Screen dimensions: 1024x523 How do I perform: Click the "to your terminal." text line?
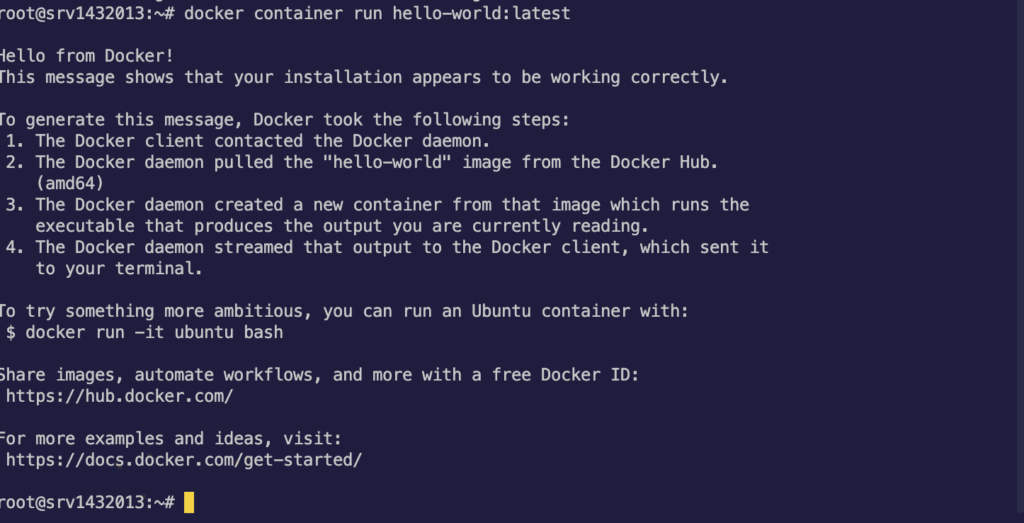pyautogui.click(x=119, y=268)
